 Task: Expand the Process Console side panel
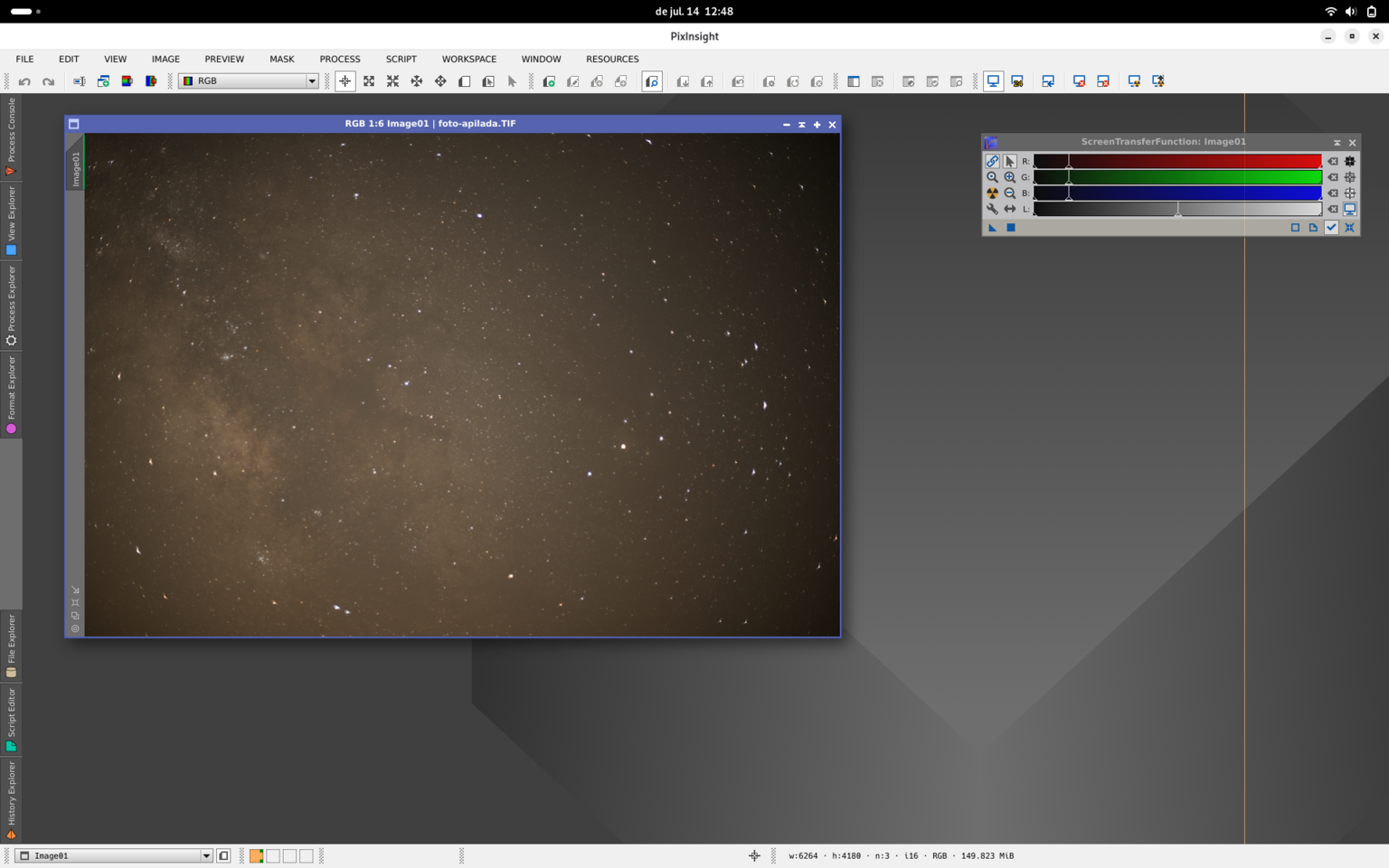click(11, 137)
